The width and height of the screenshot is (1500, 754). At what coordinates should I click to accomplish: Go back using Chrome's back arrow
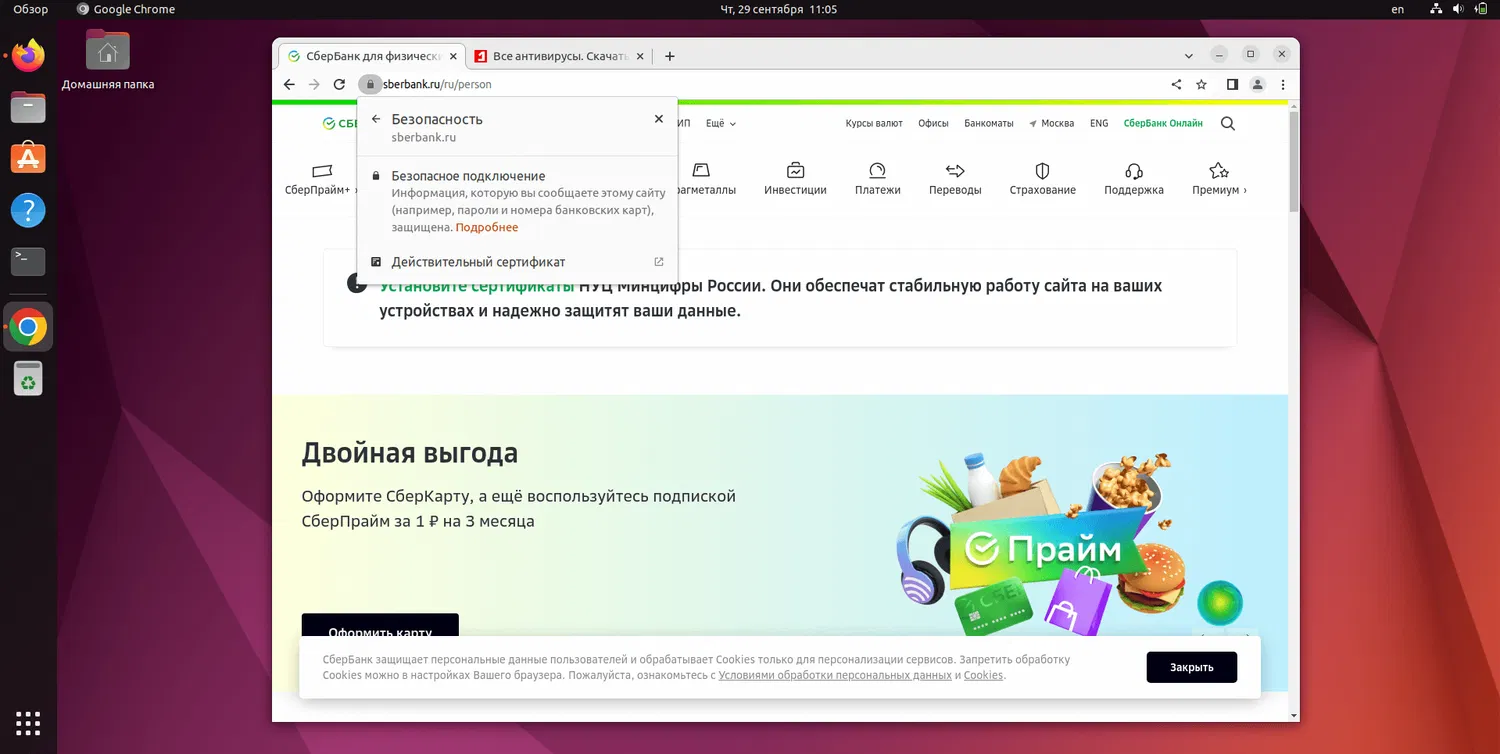(x=289, y=85)
